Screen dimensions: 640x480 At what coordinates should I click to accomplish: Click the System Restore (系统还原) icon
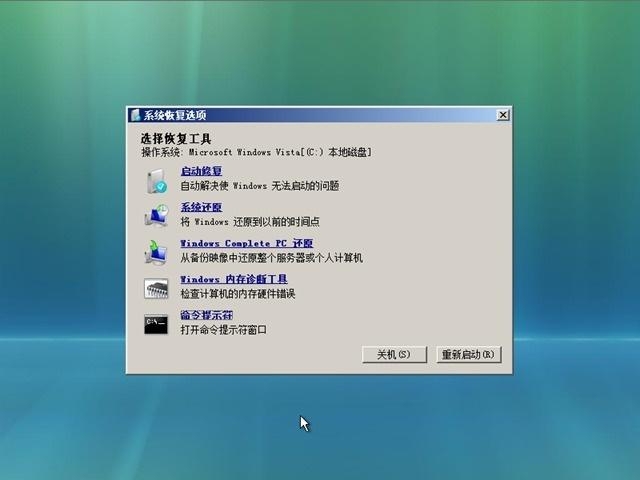coord(156,215)
